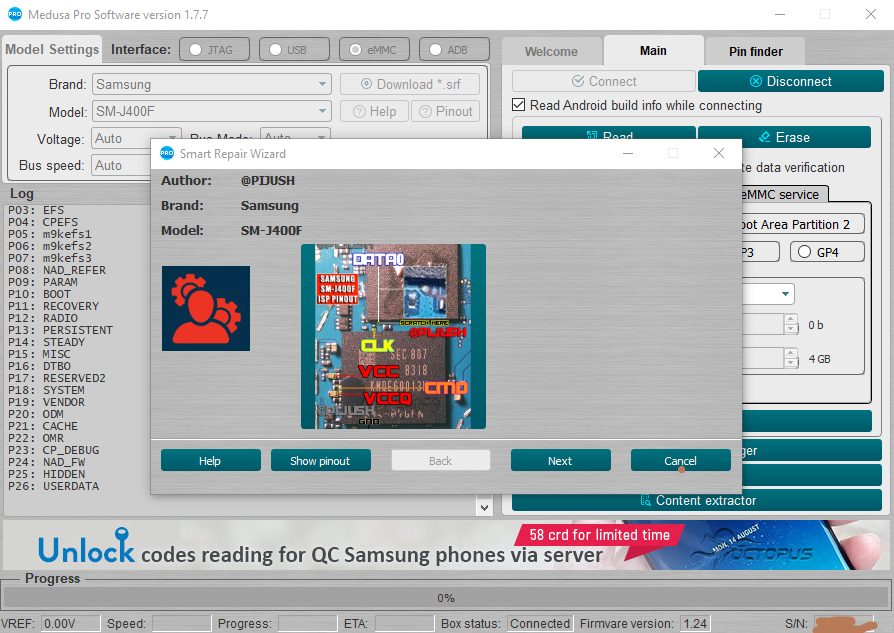Open the Bus speed dropdown
The width and height of the screenshot is (894, 633).
pyautogui.click(x=121, y=165)
